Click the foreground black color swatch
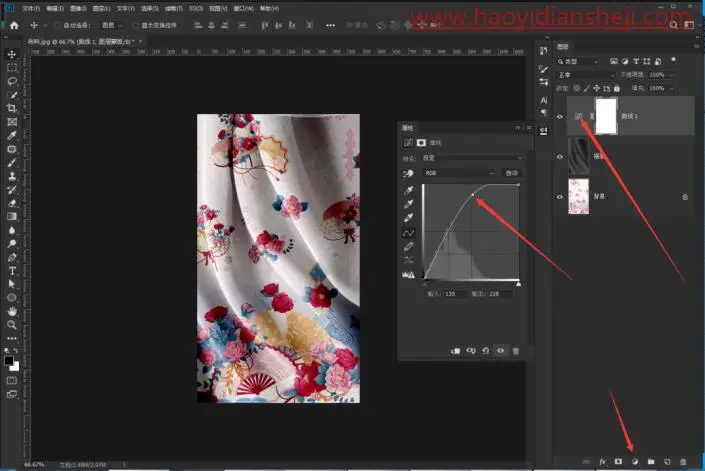 click(x=9, y=360)
